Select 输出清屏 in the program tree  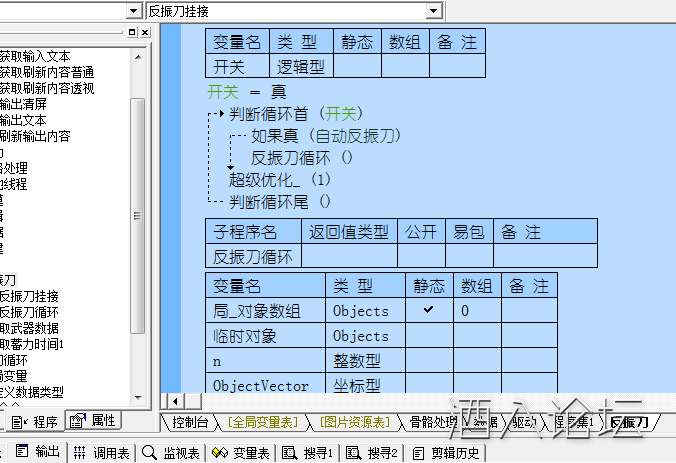(x=23, y=104)
